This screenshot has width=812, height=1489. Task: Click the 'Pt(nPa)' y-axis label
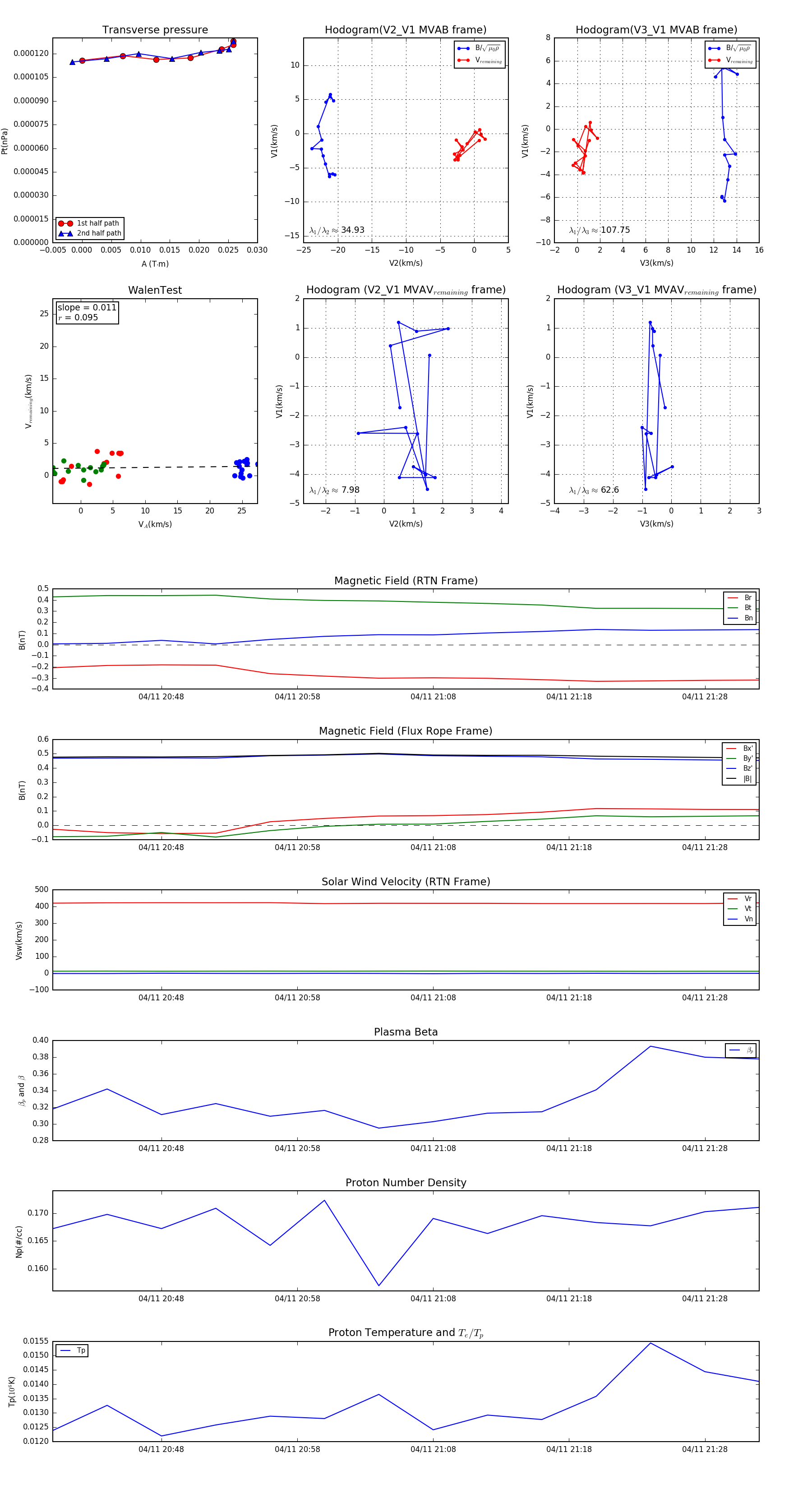(x=5, y=140)
